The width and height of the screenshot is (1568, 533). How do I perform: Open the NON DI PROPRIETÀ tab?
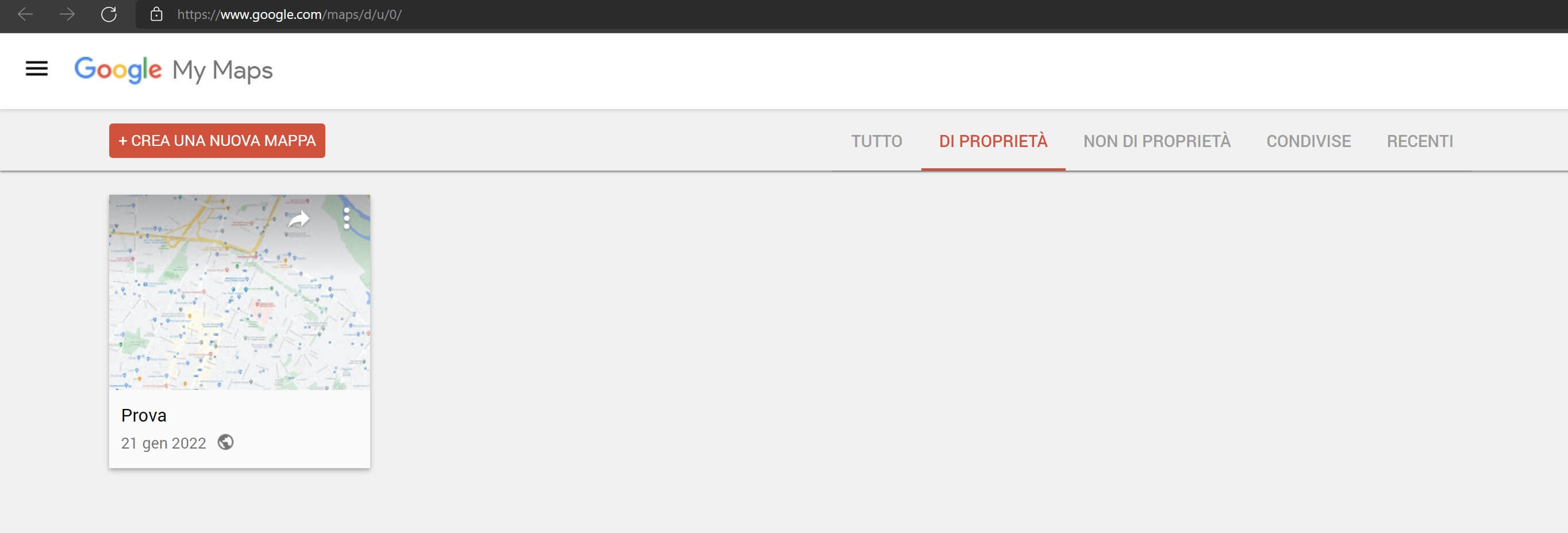[x=1156, y=141]
